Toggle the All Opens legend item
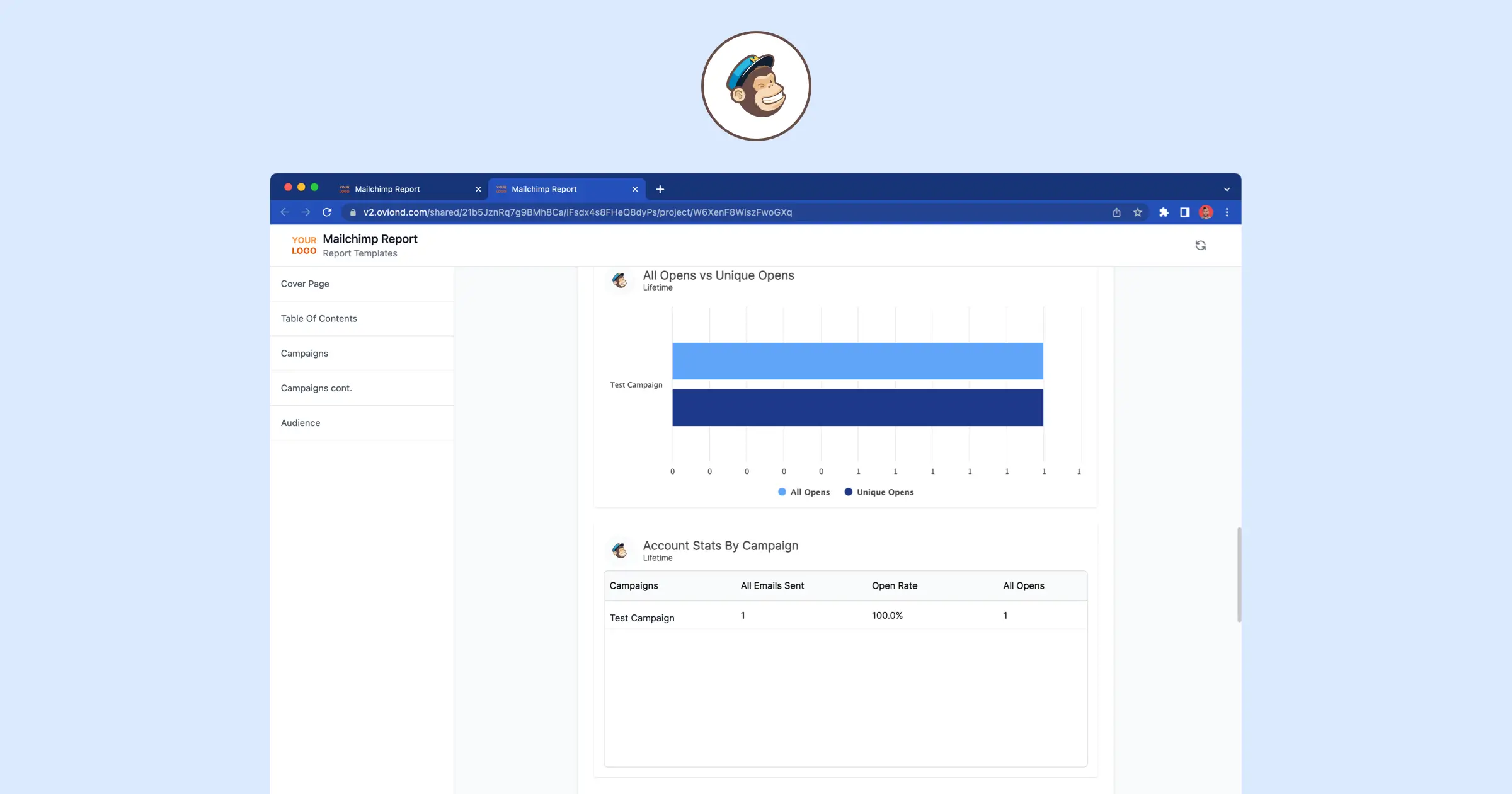Screen dimensions: 1512x794 click(804, 492)
